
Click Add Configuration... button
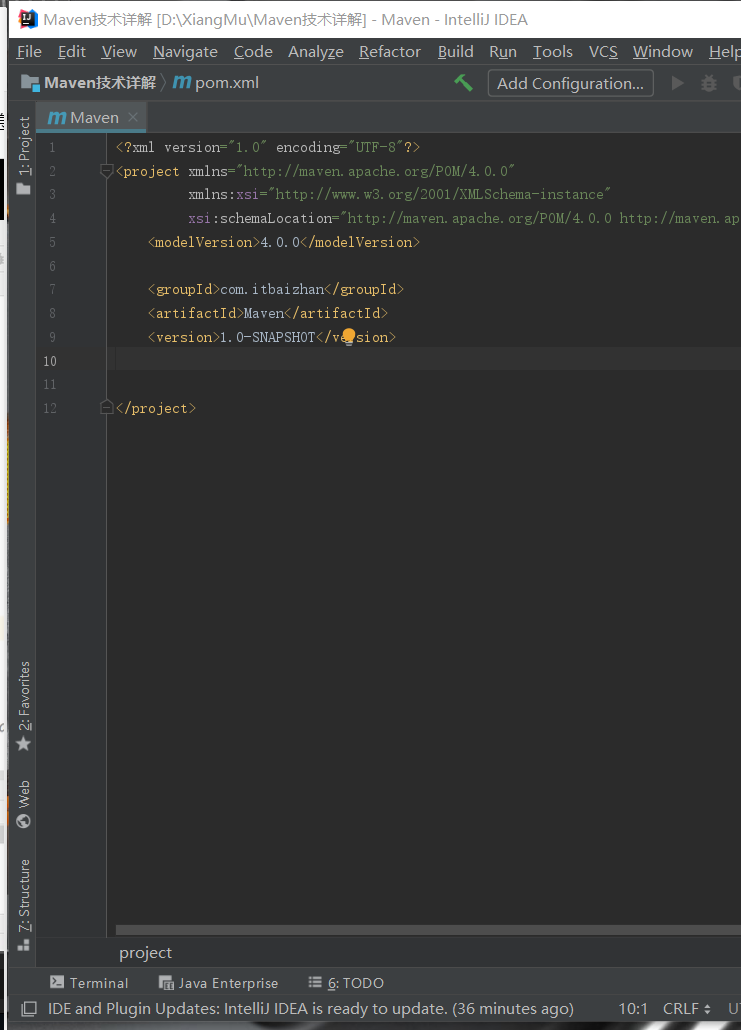point(570,83)
